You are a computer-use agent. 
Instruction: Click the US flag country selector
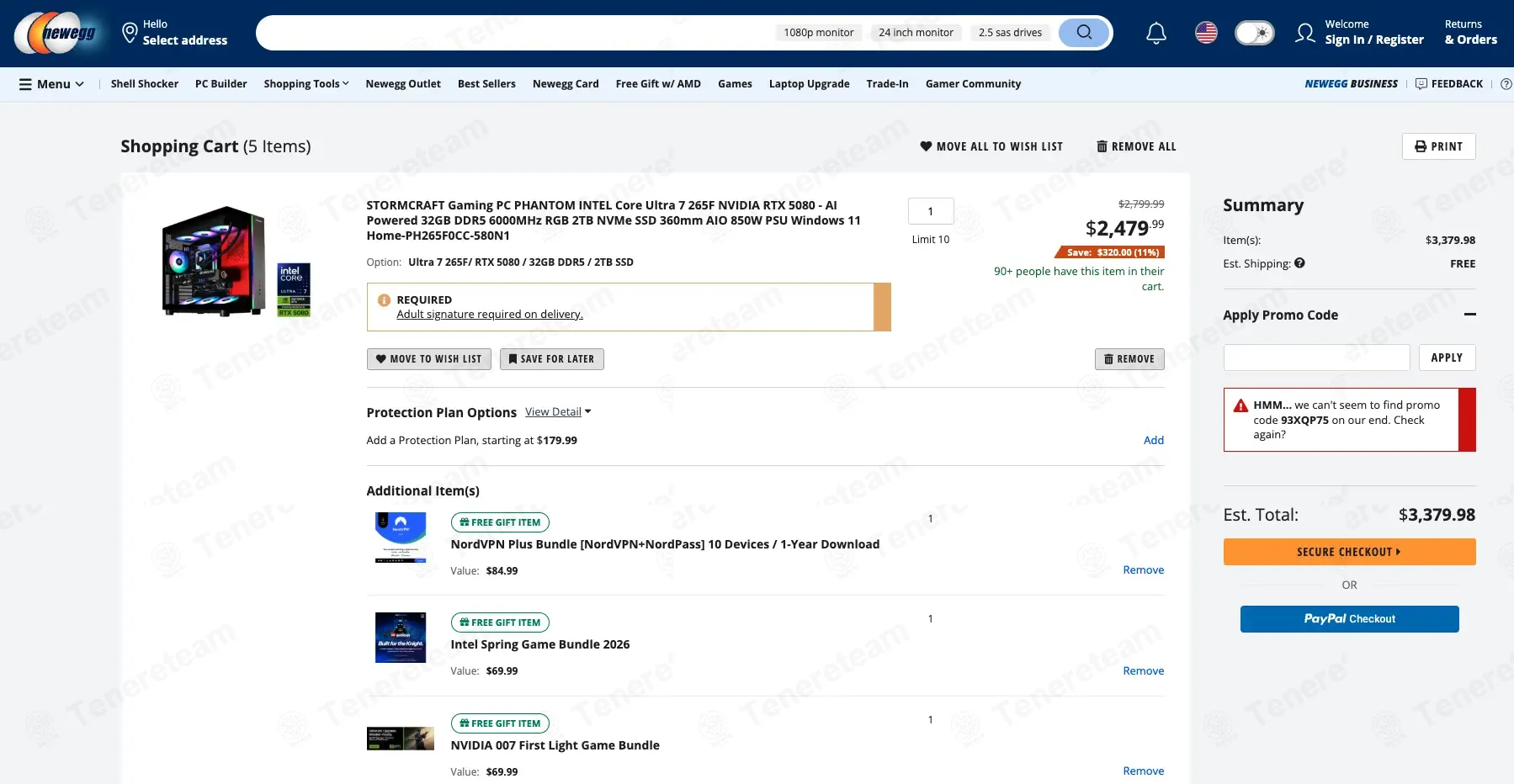[x=1206, y=33]
